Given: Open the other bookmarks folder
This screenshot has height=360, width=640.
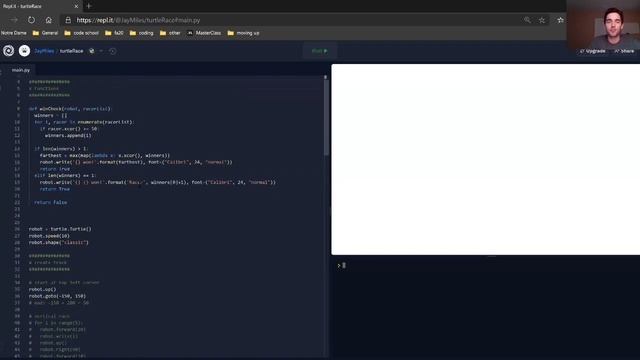Looking at the screenshot, I should tap(170, 33).
